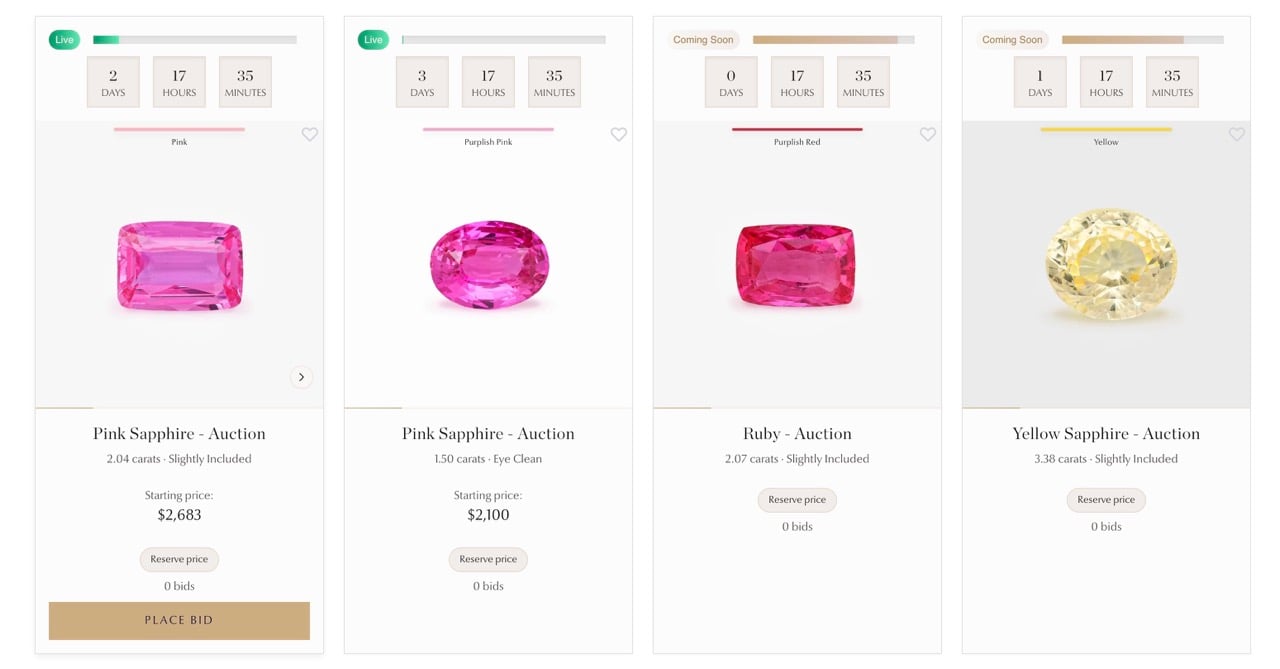1280x669 pixels.
Task: Click the Purplish Red color bar
Action: [x=797, y=129]
